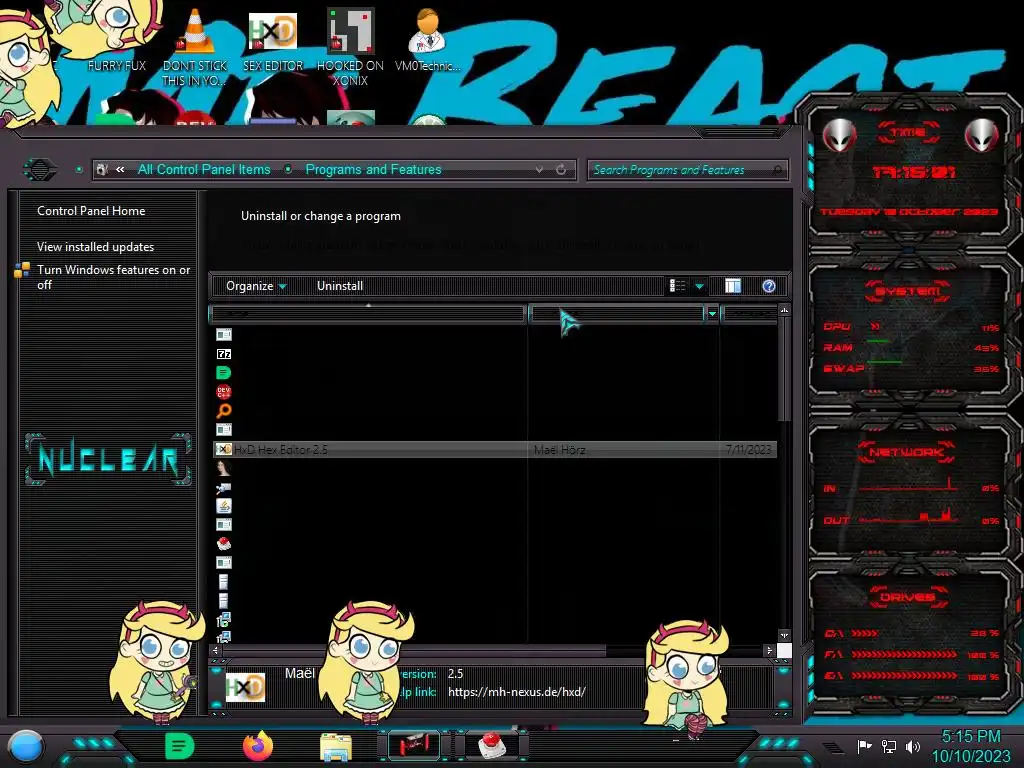This screenshot has width=1024, height=768.
Task: Click the control panel icon in address bar
Action: 103,170
